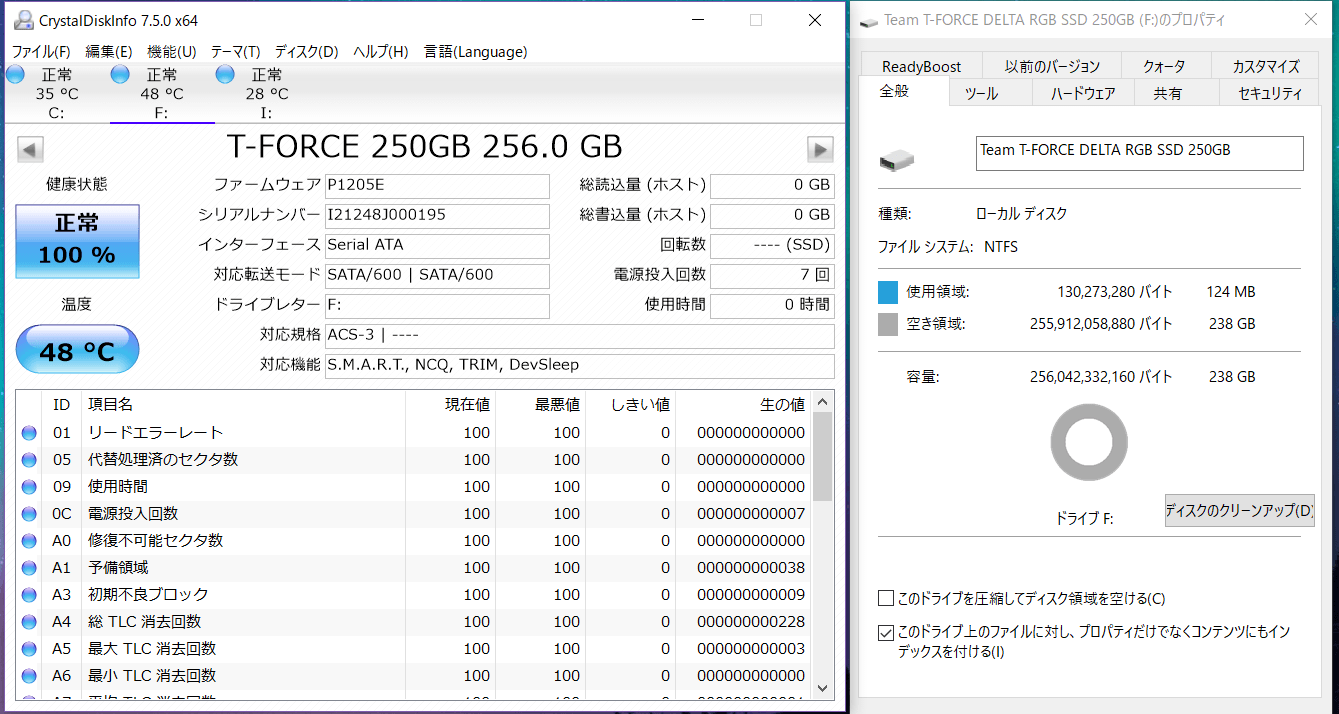The width and height of the screenshot is (1339, 714).
Task: Open the 言語(Language) menu
Action: point(475,52)
